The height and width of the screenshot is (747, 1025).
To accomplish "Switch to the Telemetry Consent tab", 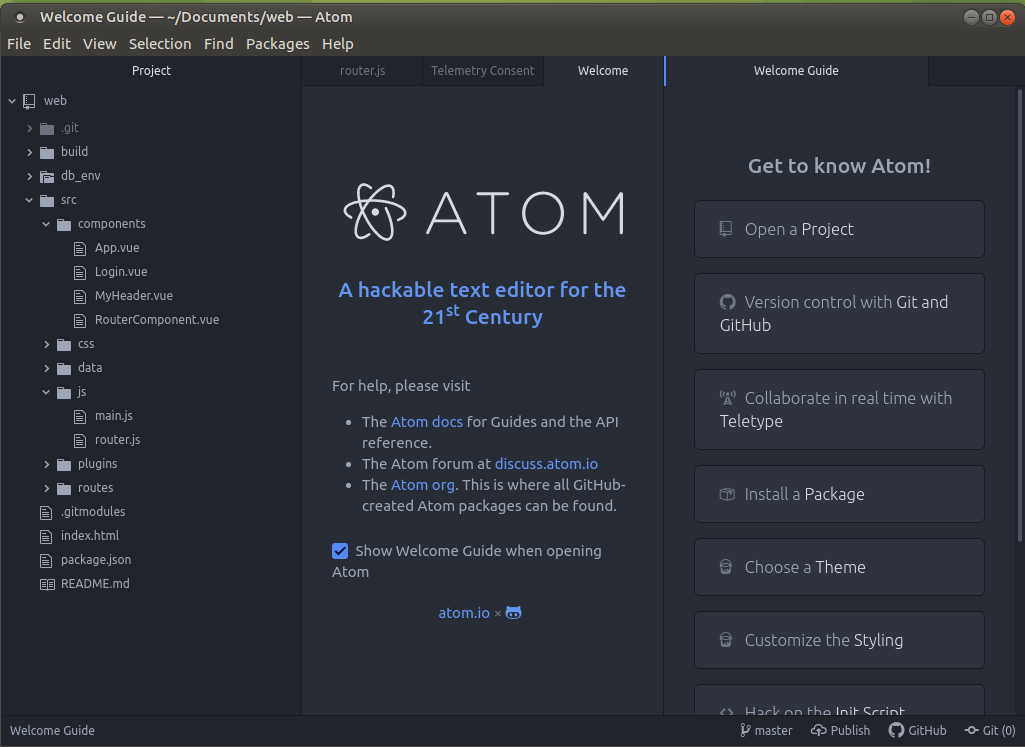I will click(x=482, y=71).
